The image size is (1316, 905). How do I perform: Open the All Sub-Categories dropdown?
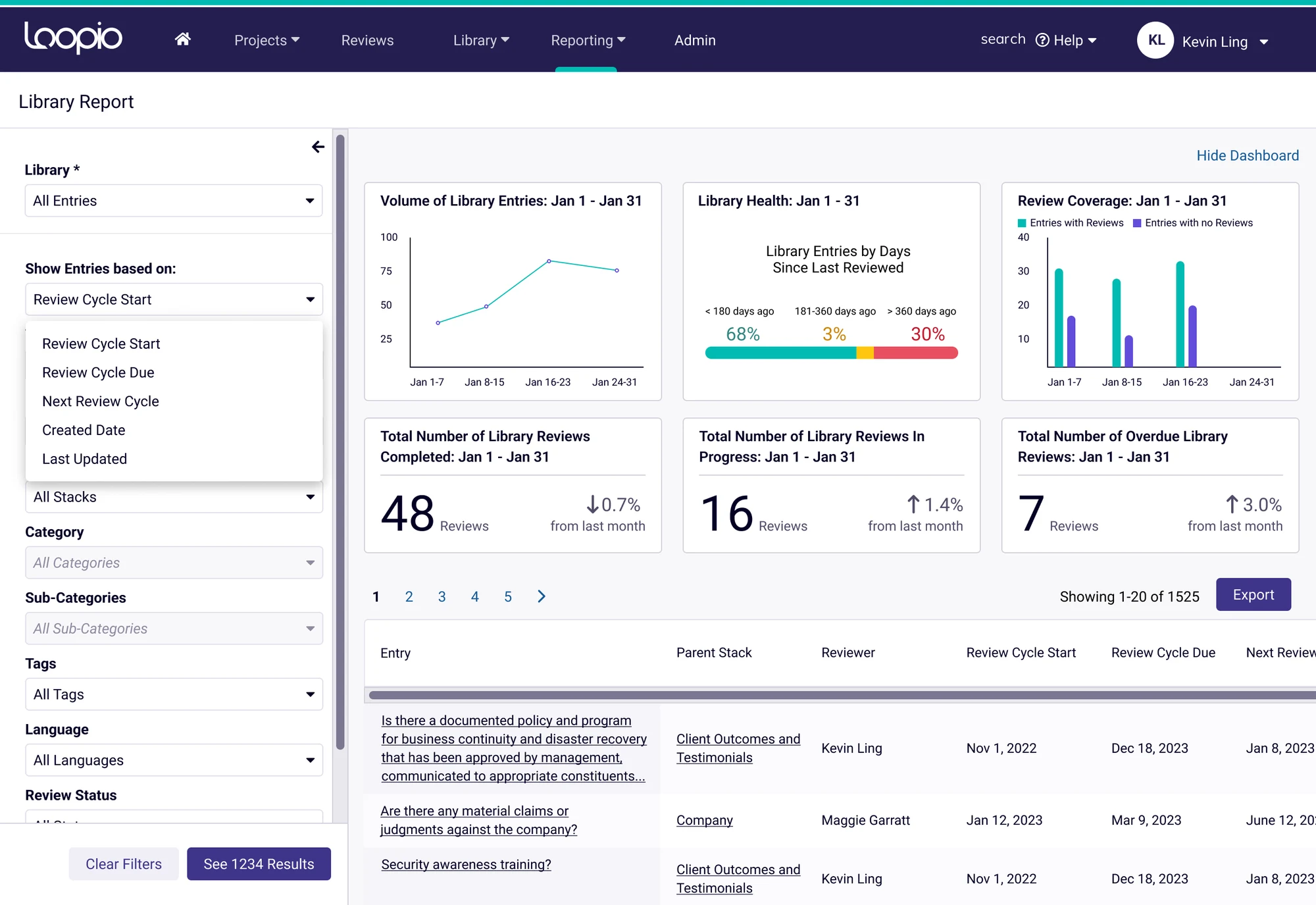(174, 629)
